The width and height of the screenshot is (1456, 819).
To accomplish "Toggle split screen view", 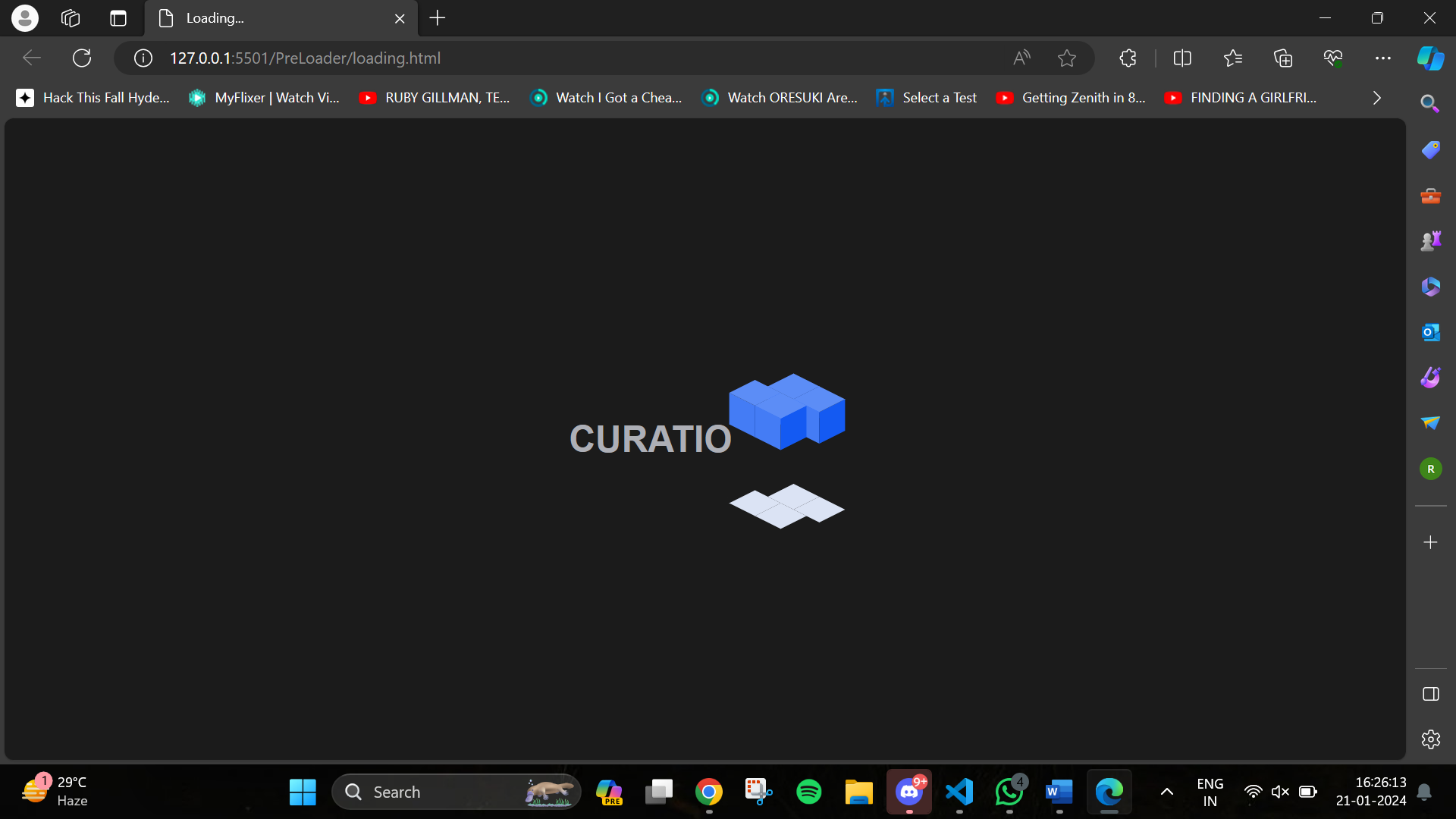I will coord(1181,58).
